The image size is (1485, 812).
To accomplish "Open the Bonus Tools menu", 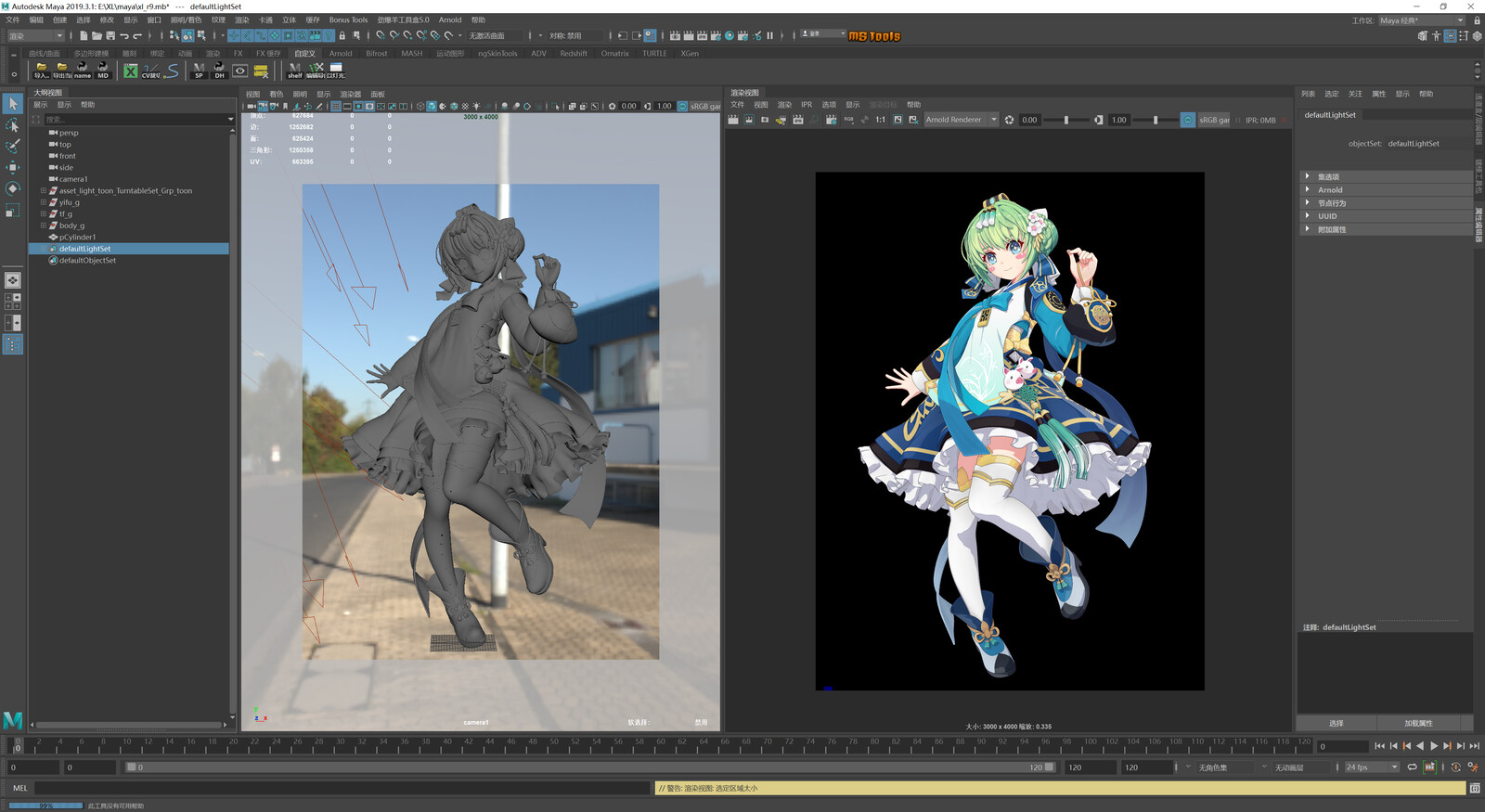I will click(348, 19).
